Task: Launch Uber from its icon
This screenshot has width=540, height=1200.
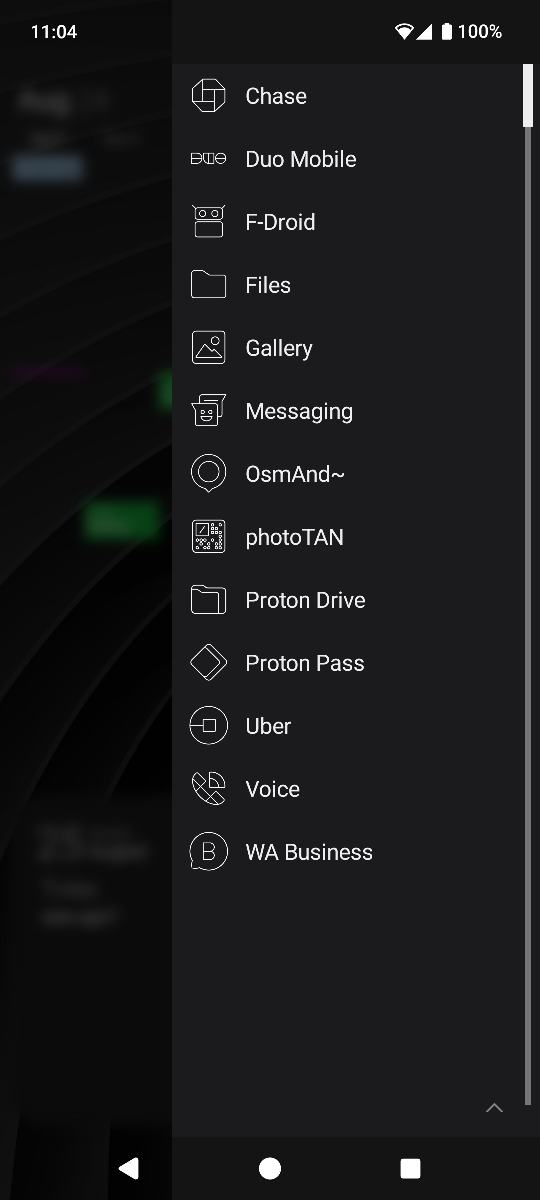Action: [208, 726]
